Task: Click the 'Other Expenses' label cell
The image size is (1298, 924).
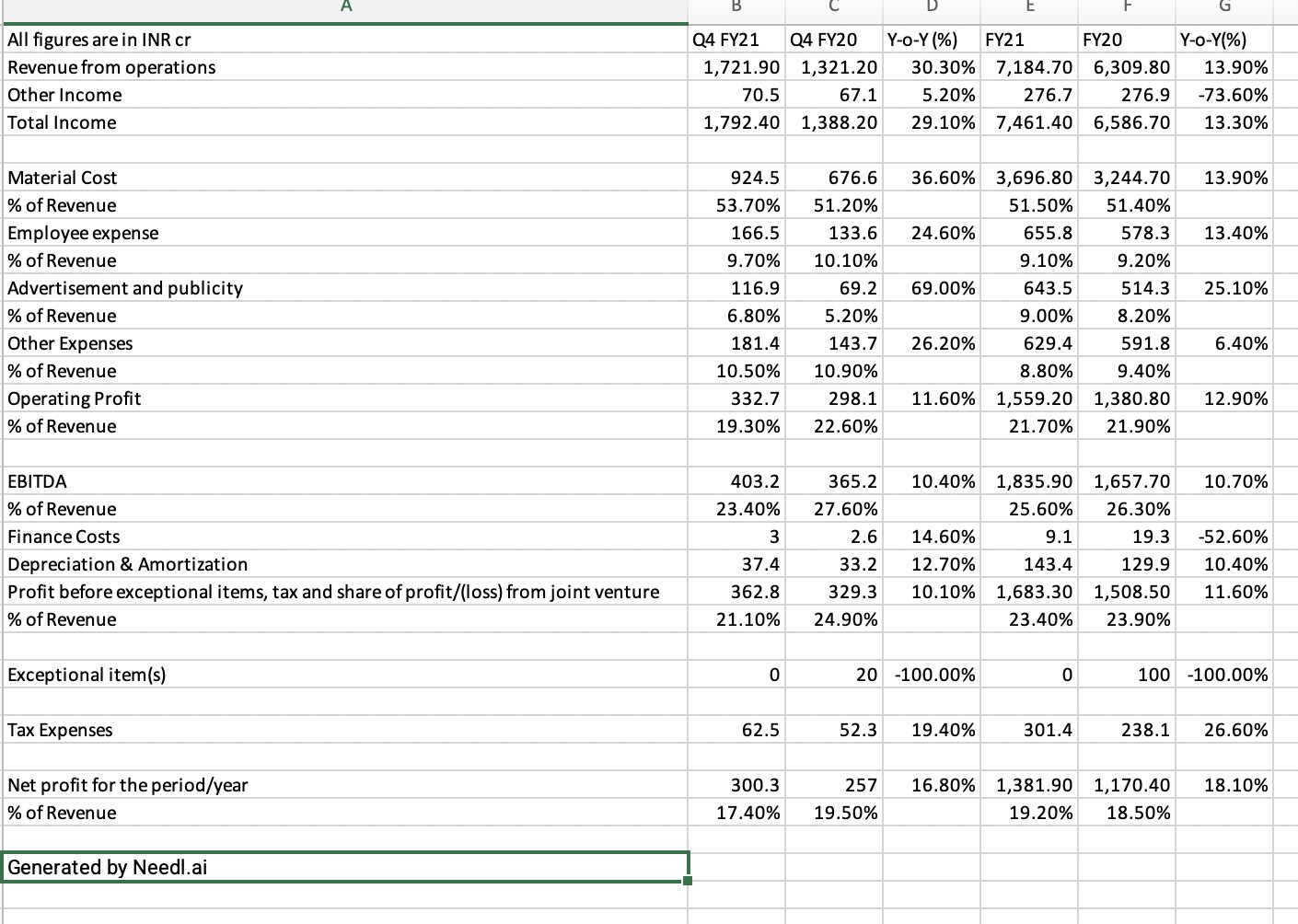Action: click(x=344, y=343)
